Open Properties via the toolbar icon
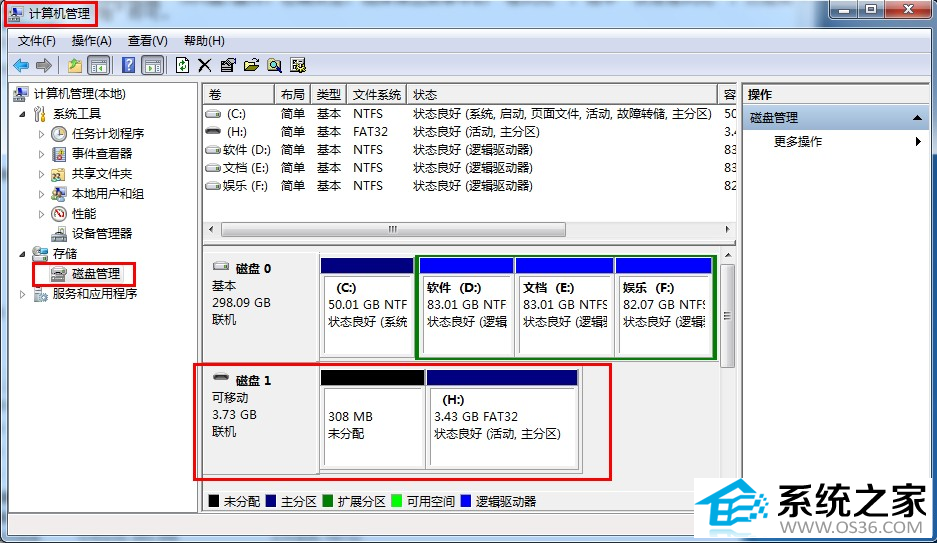This screenshot has width=937, height=543. (228, 65)
